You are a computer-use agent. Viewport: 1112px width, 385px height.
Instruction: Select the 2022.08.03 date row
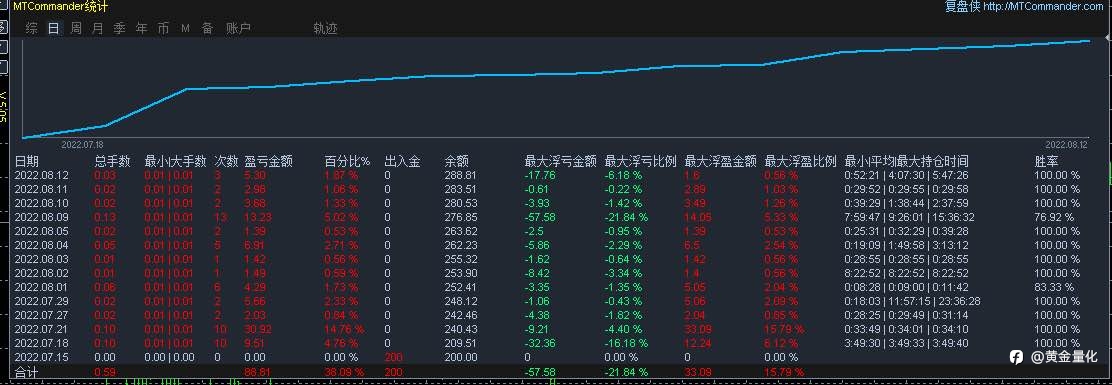pos(42,259)
